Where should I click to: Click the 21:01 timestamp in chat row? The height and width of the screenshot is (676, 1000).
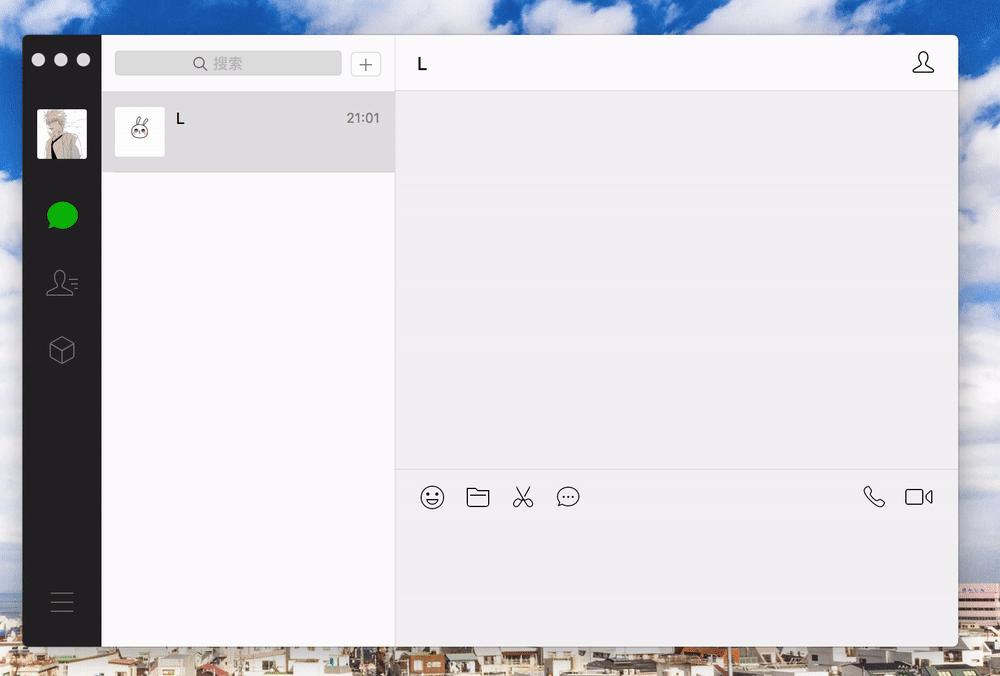(363, 118)
